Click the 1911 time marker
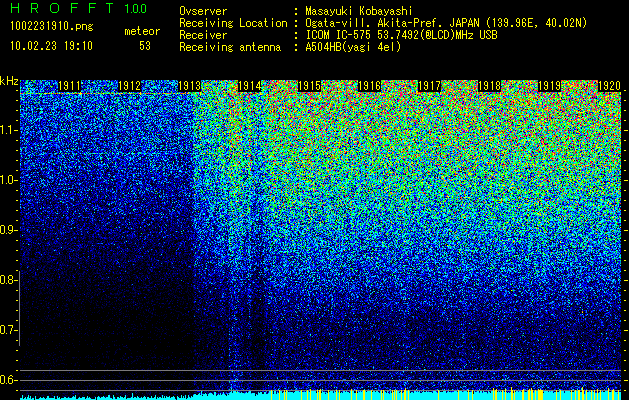Viewport: 629px width, 400px height. pos(69,86)
